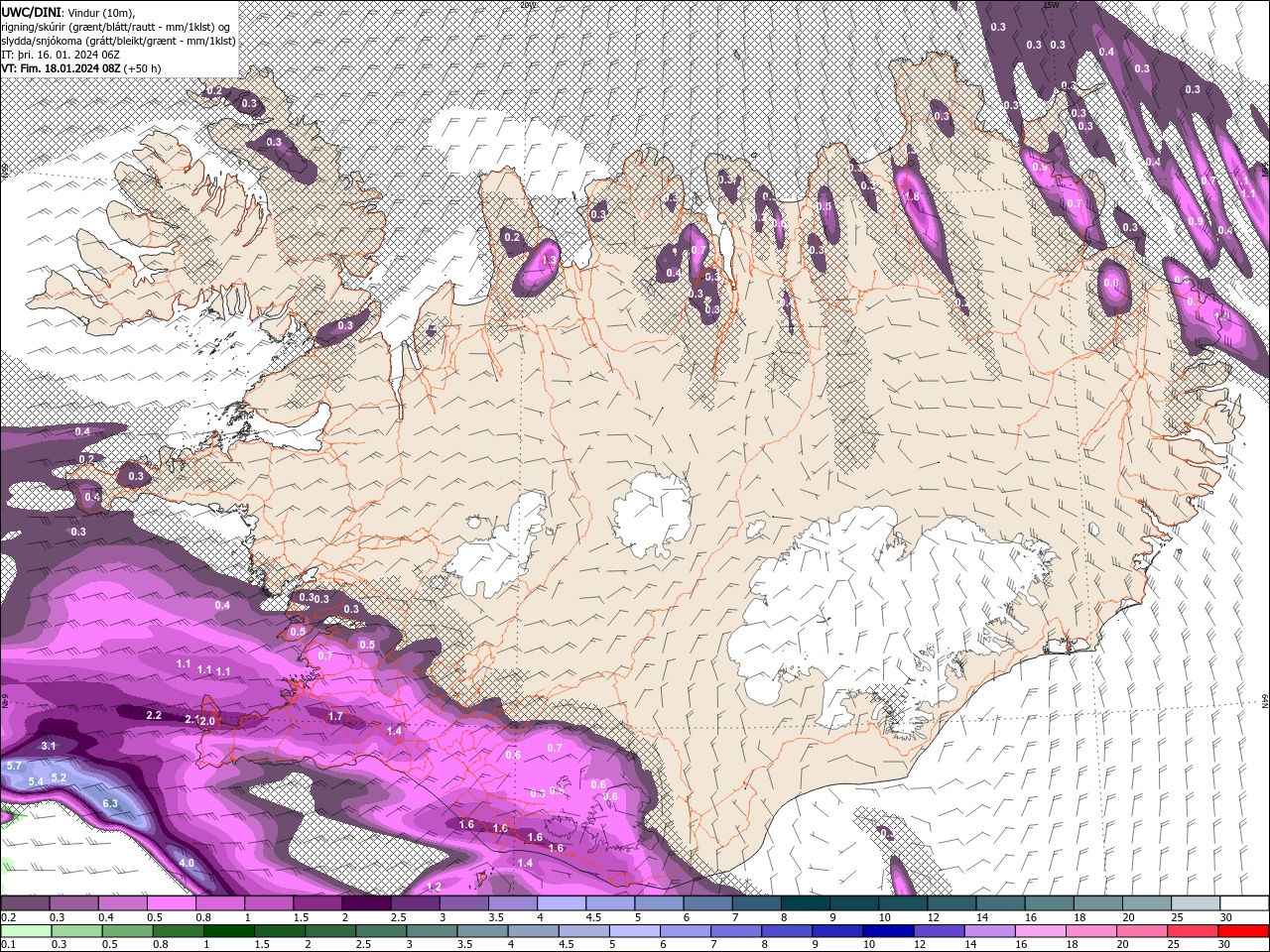The image size is (1270, 952).
Task: Click the 4.0 precipitation value on the map
Action: point(187,863)
